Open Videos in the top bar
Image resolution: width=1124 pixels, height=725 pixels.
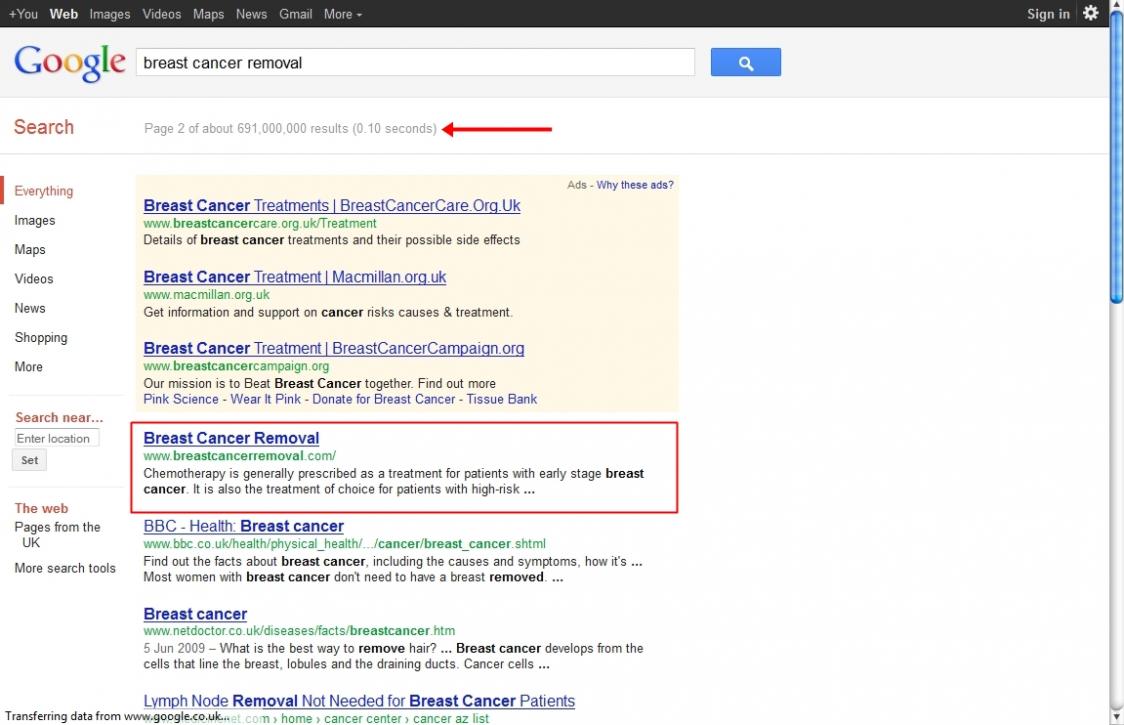(x=161, y=14)
